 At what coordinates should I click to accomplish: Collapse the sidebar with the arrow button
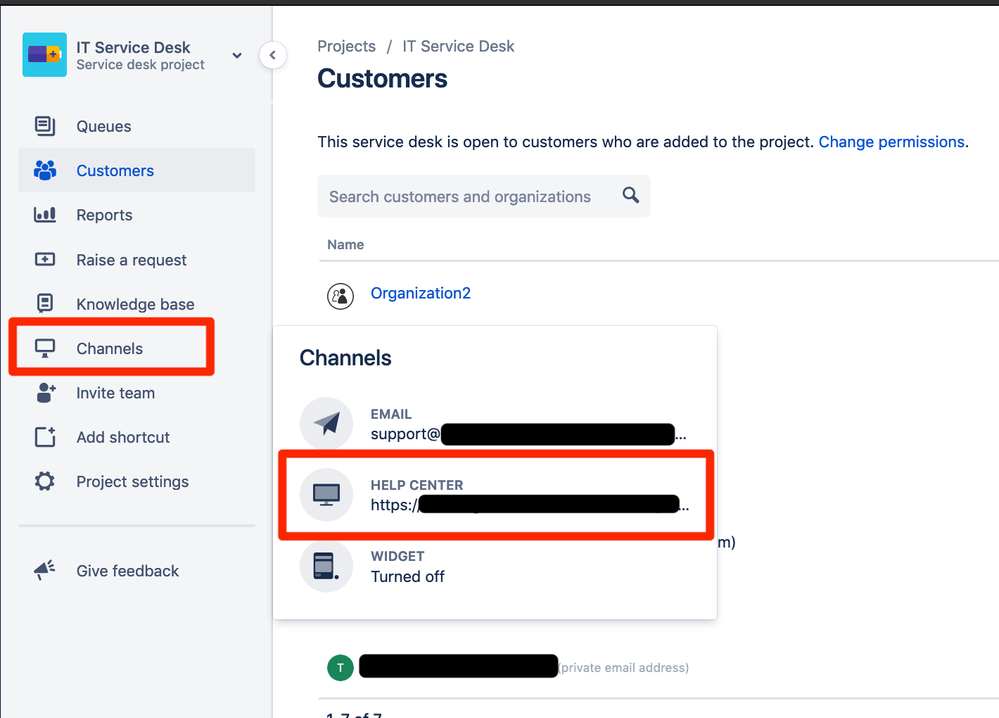[273, 55]
